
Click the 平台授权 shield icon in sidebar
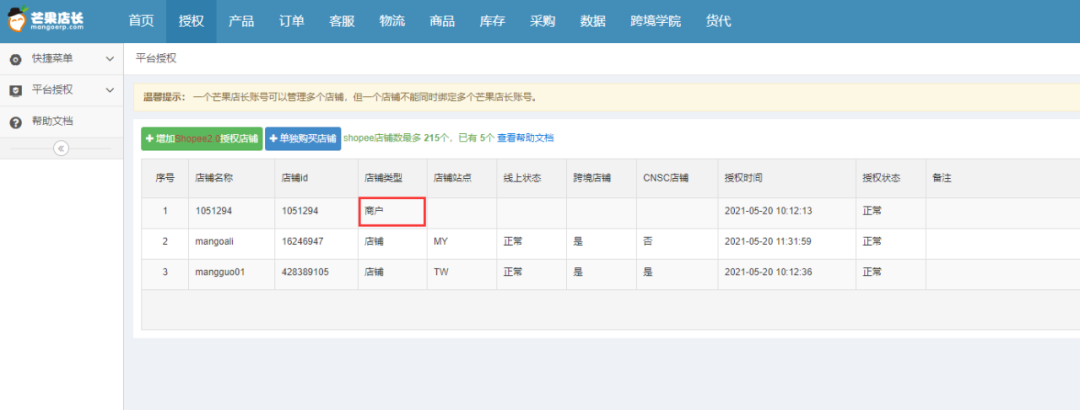click(x=15, y=90)
